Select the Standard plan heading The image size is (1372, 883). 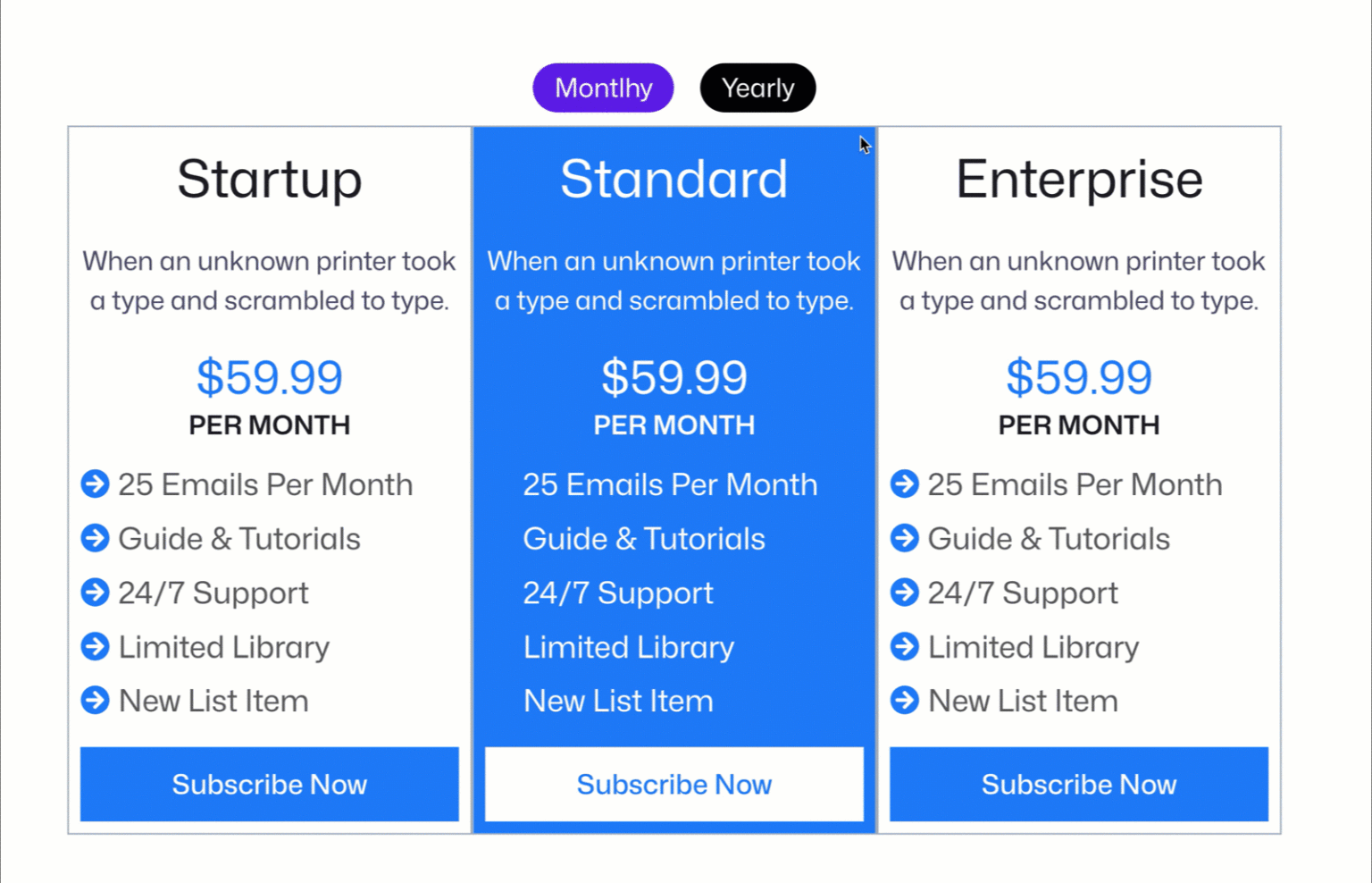click(x=674, y=179)
